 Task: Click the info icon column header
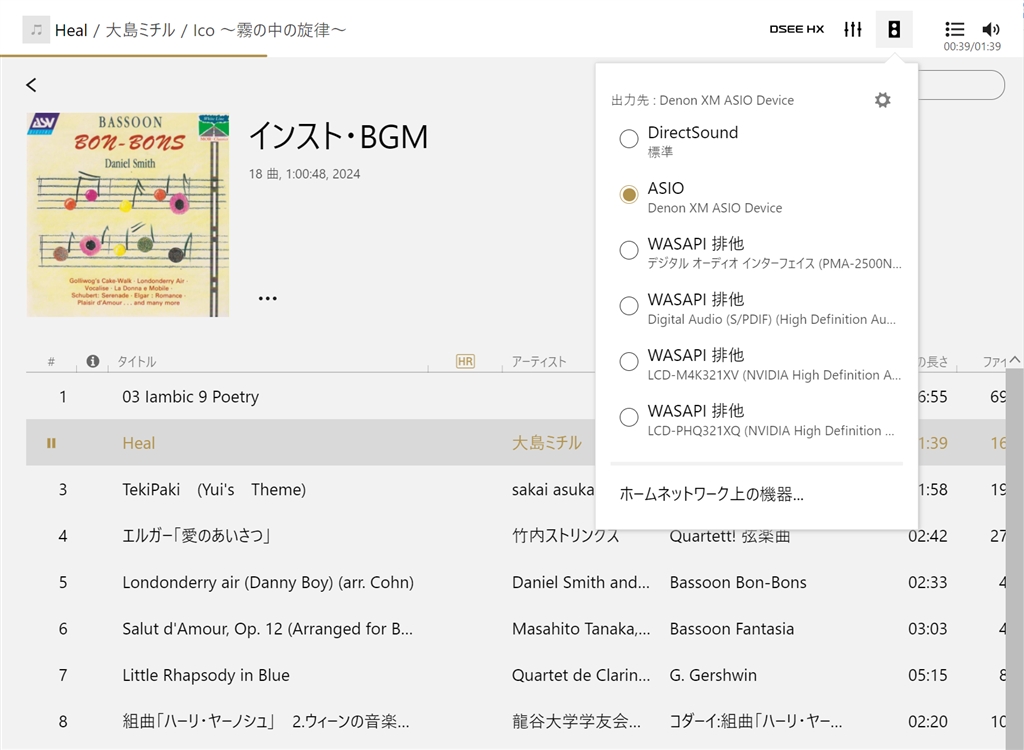click(93, 361)
